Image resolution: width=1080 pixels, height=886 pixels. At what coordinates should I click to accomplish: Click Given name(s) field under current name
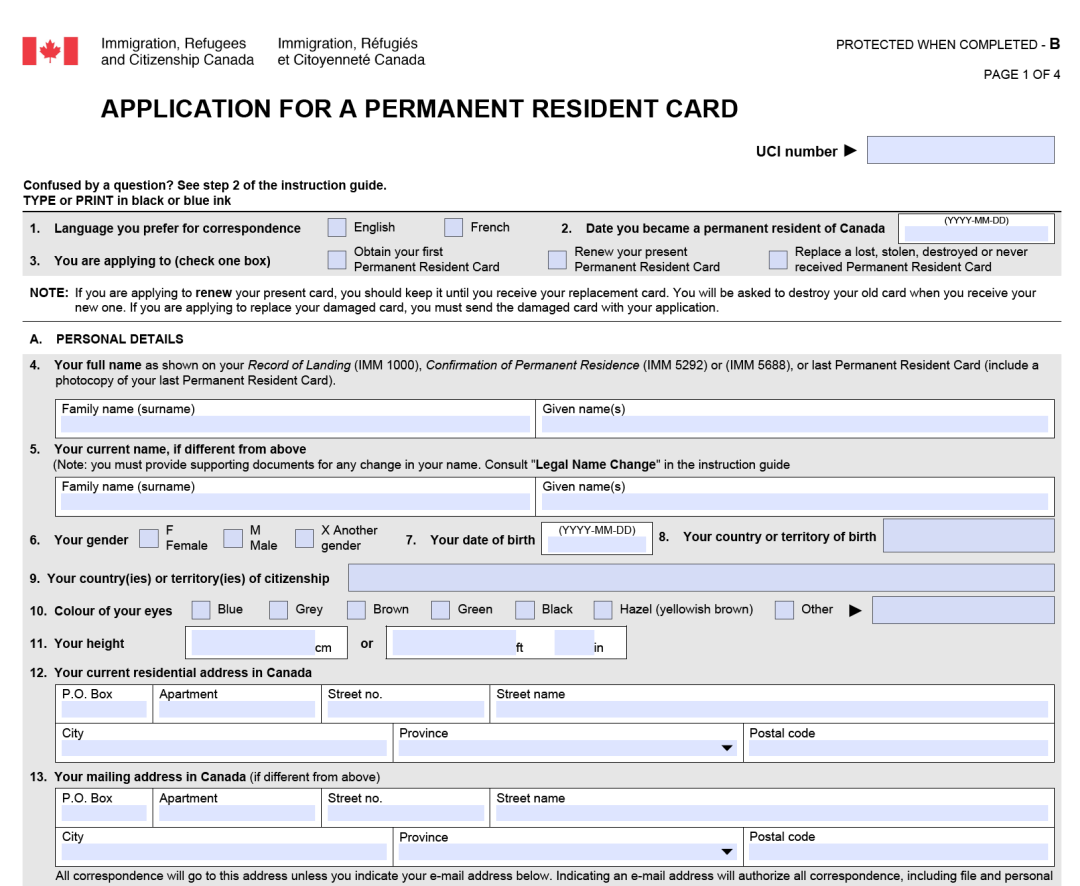click(x=795, y=502)
